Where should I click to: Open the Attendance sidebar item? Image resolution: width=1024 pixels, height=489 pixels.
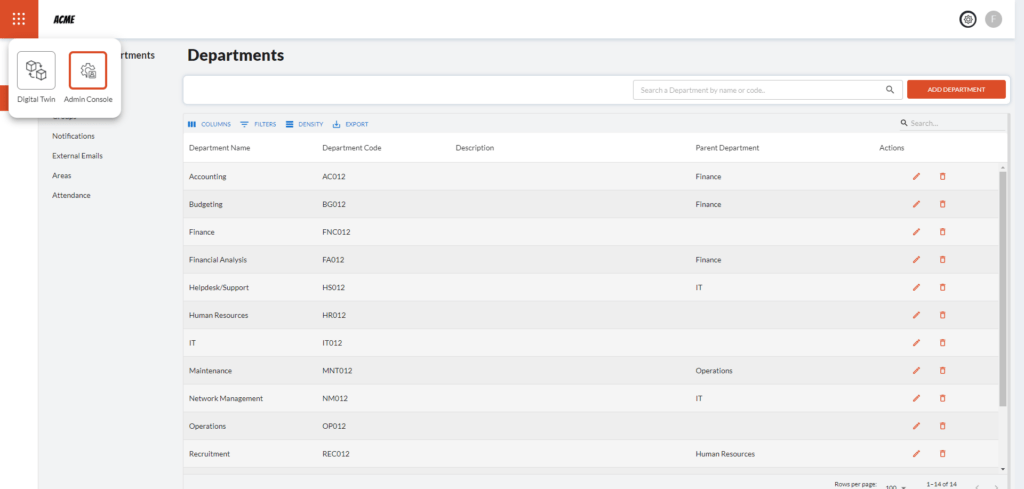click(x=71, y=195)
